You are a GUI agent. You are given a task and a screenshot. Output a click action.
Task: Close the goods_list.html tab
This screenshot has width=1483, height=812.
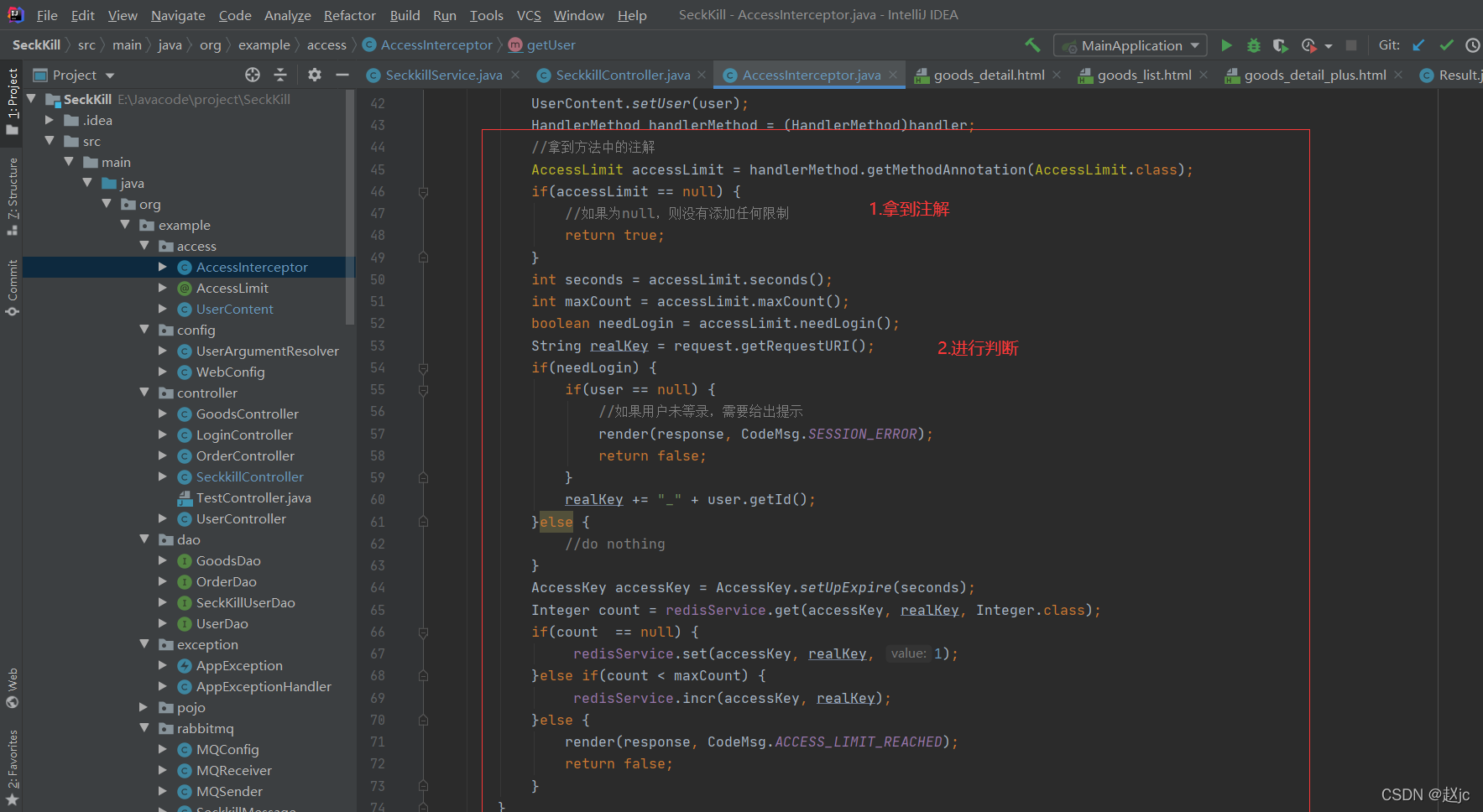click(x=1204, y=75)
